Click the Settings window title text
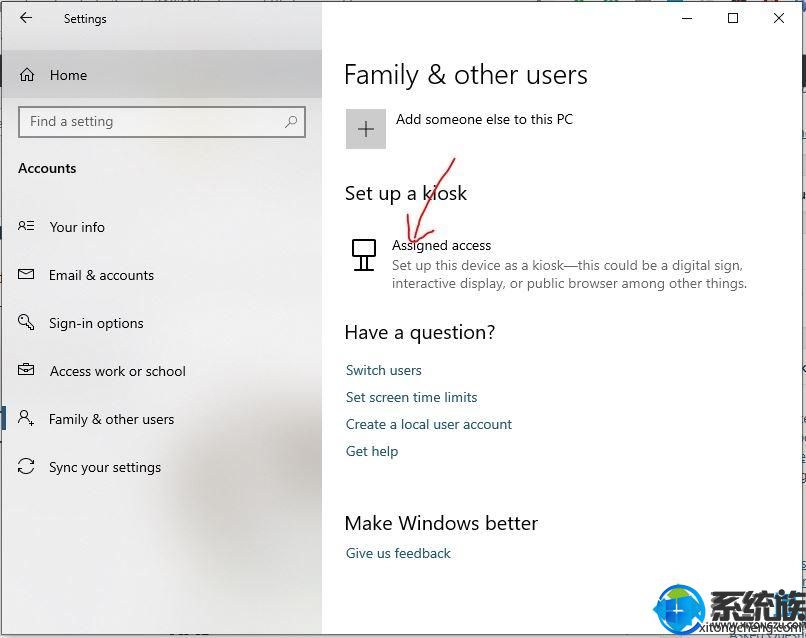The image size is (806, 638). [x=85, y=19]
